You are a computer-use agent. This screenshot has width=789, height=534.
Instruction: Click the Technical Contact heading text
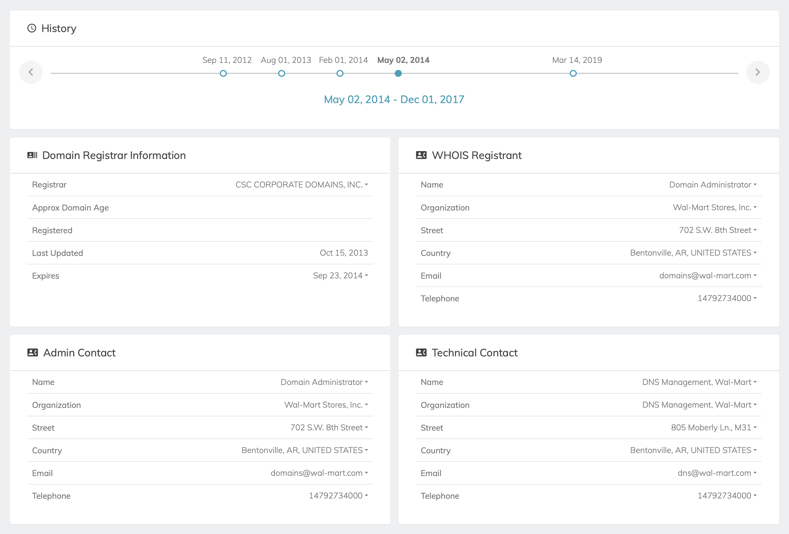(x=475, y=352)
